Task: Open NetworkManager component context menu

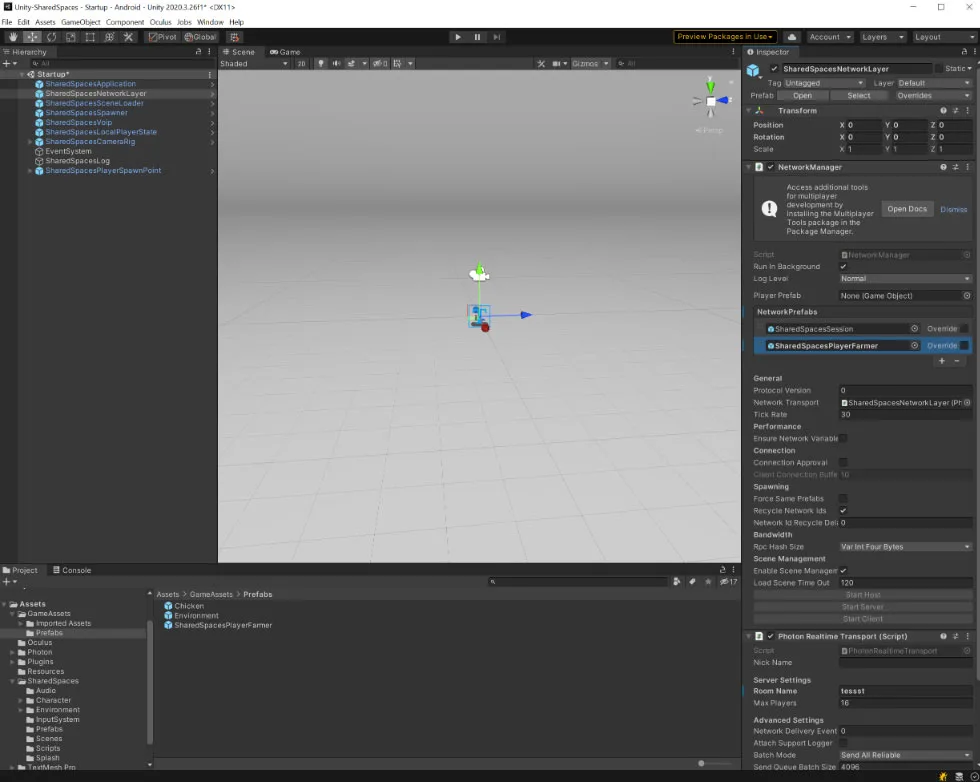Action: click(968, 168)
